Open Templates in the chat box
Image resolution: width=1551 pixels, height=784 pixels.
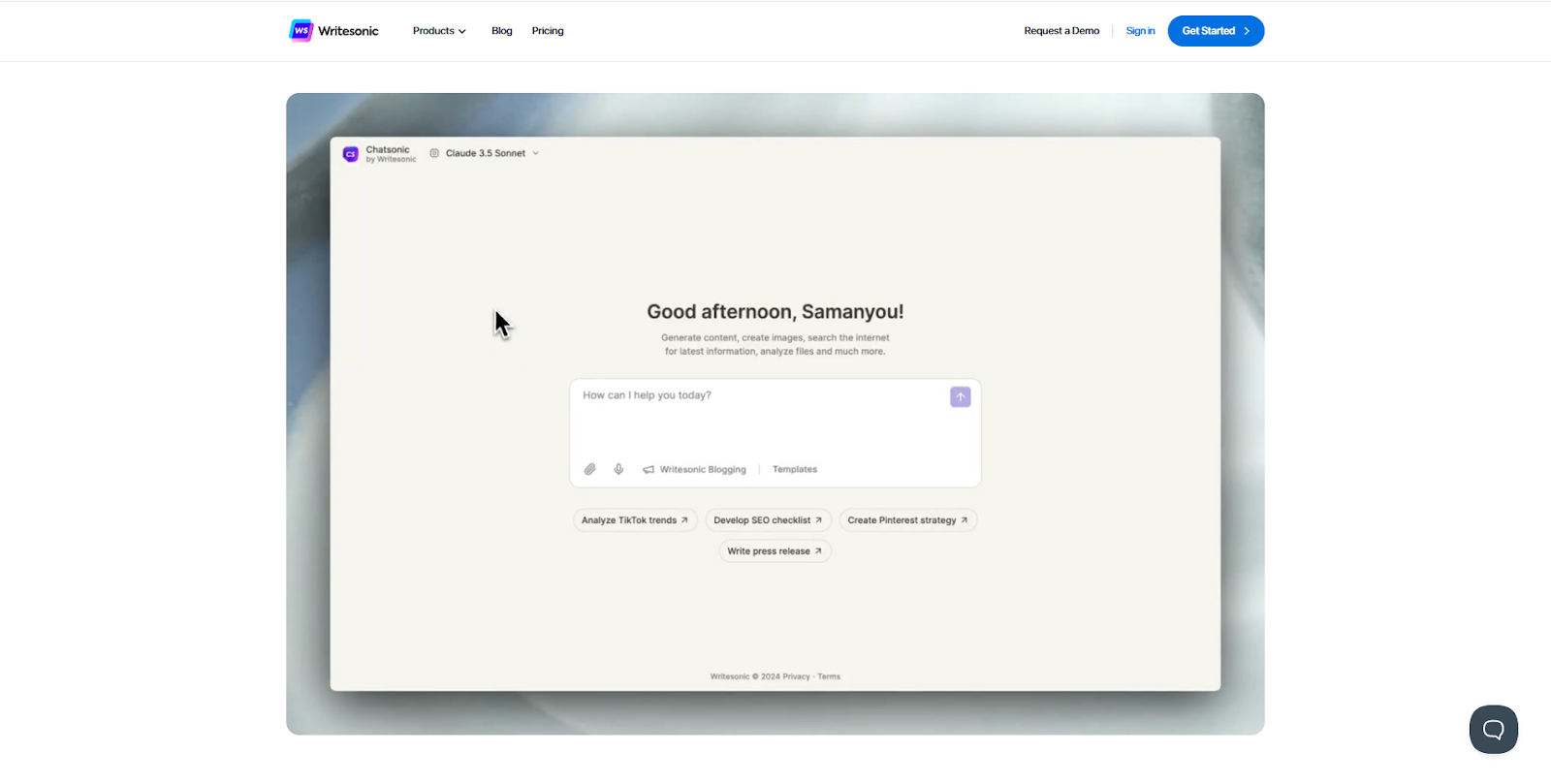(x=795, y=469)
